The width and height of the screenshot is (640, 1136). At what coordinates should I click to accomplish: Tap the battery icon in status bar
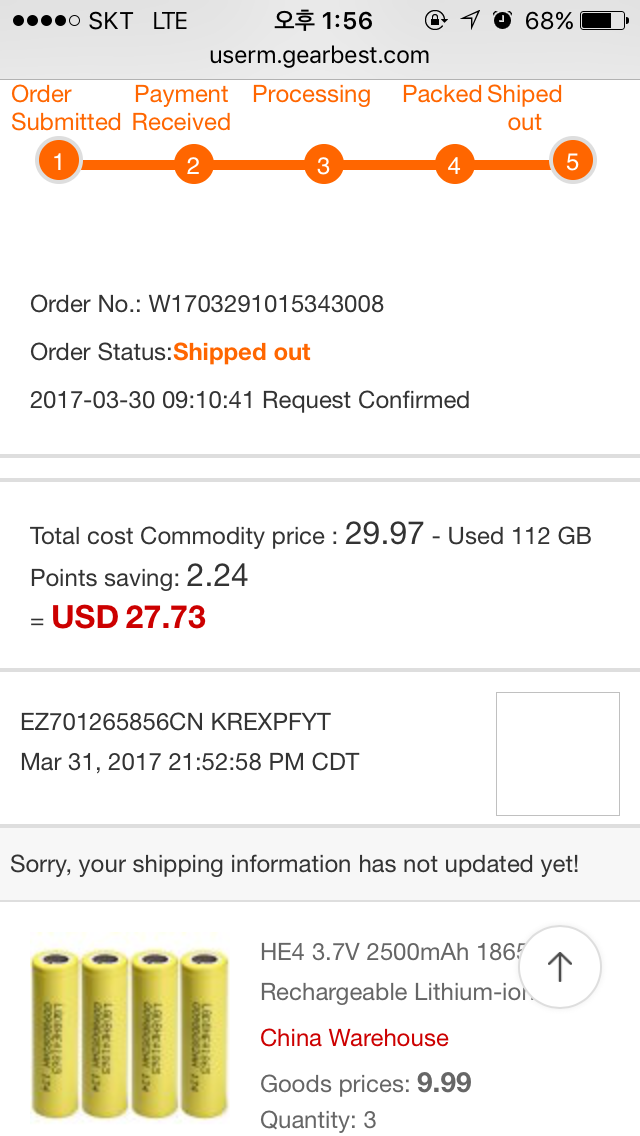[x=603, y=20]
